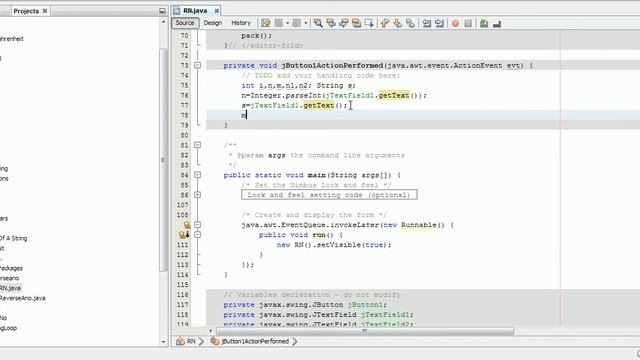Image resolution: width=640 pixels, height=360 pixels.
Task: Shift Line Right toolbar icon
Action: [440, 23]
